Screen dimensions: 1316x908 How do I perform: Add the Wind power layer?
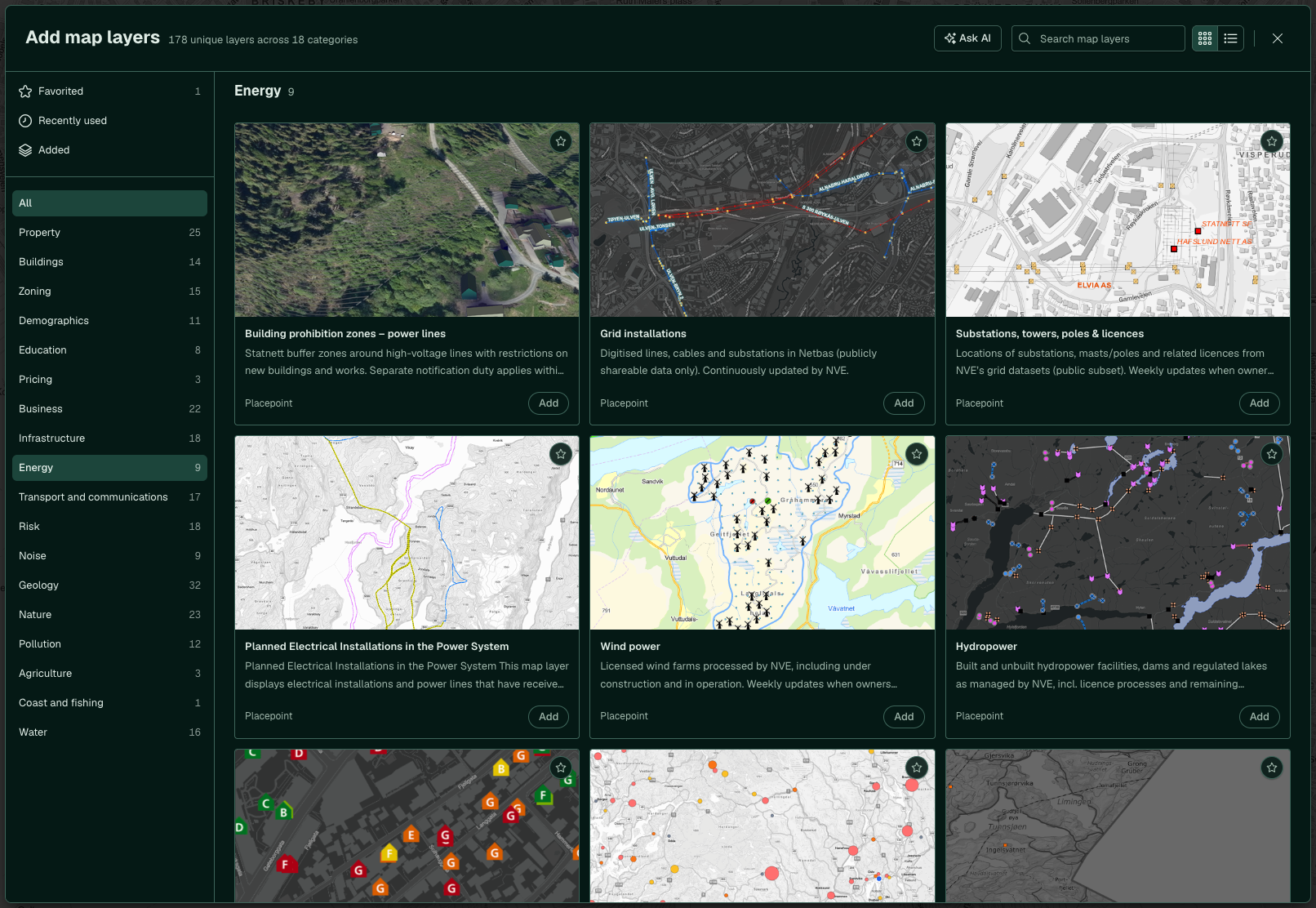point(904,717)
